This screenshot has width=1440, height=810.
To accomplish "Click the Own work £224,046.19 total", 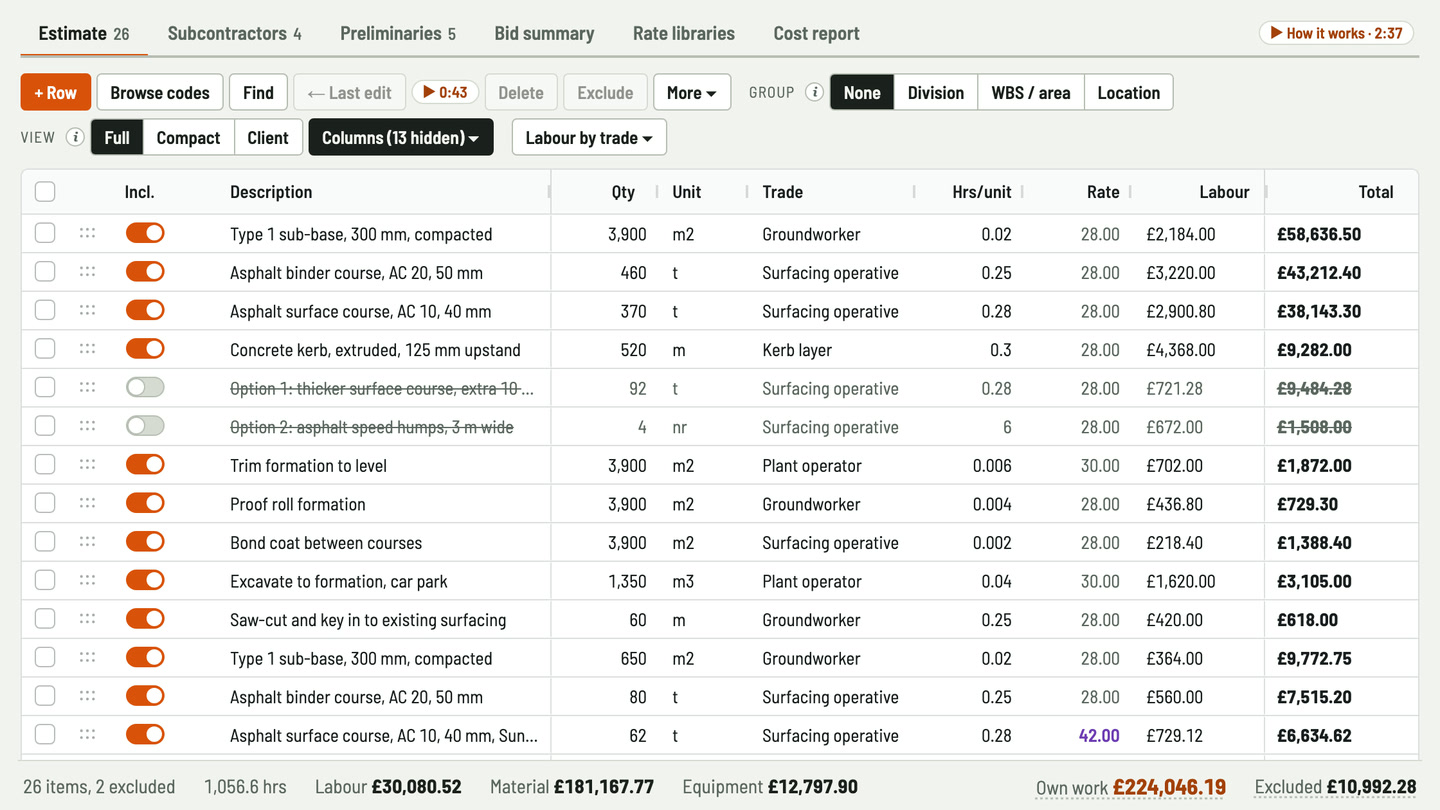I will pyautogui.click(x=1131, y=788).
